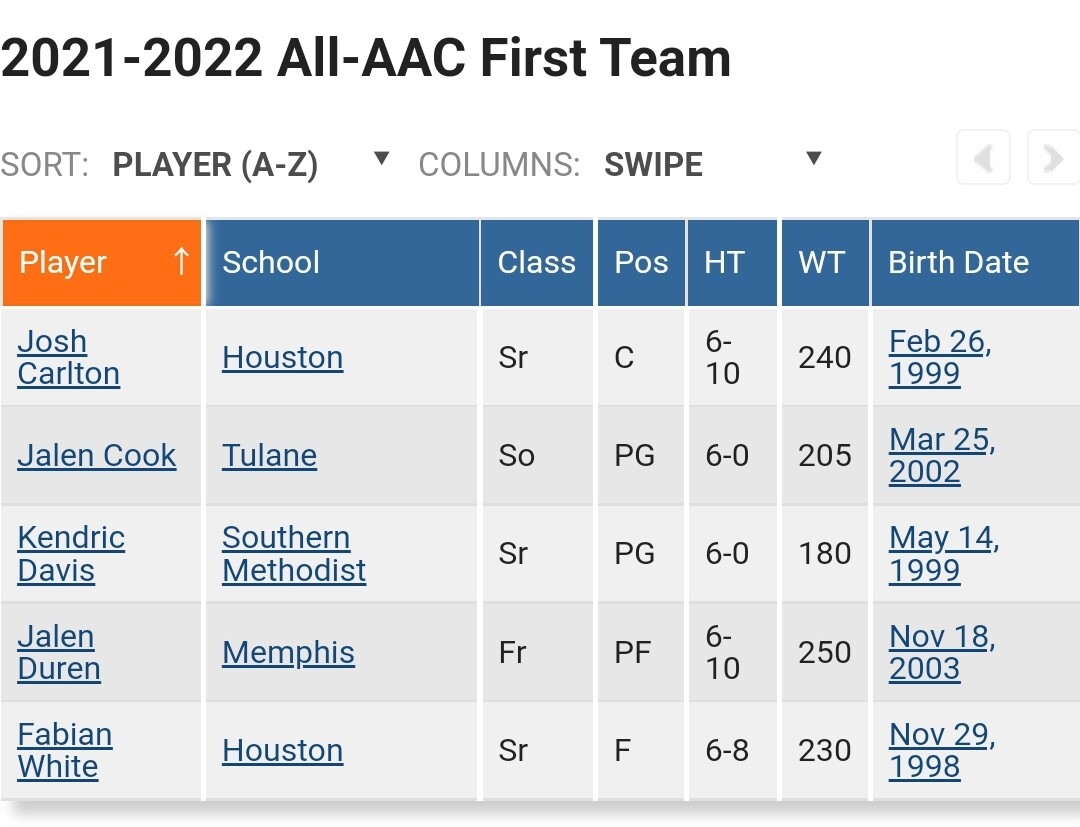Viewport: 1080px width, 827px height.
Task: Click the ascending sort arrow in Player header
Action: (x=181, y=262)
